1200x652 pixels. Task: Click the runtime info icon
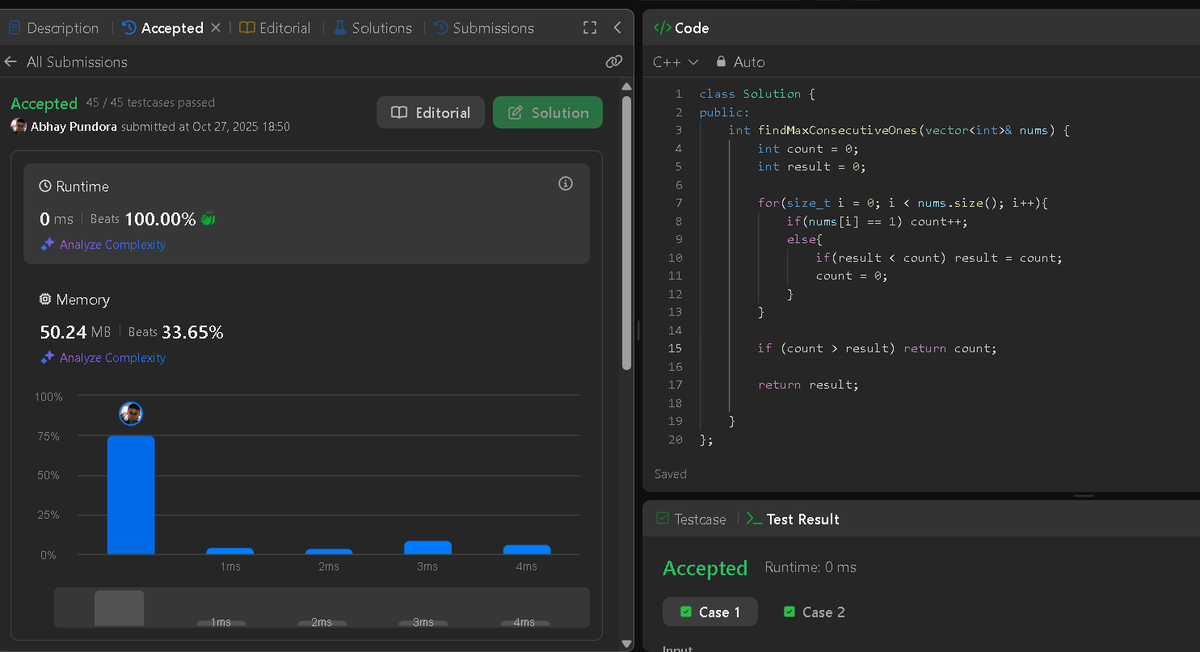[x=565, y=184]
